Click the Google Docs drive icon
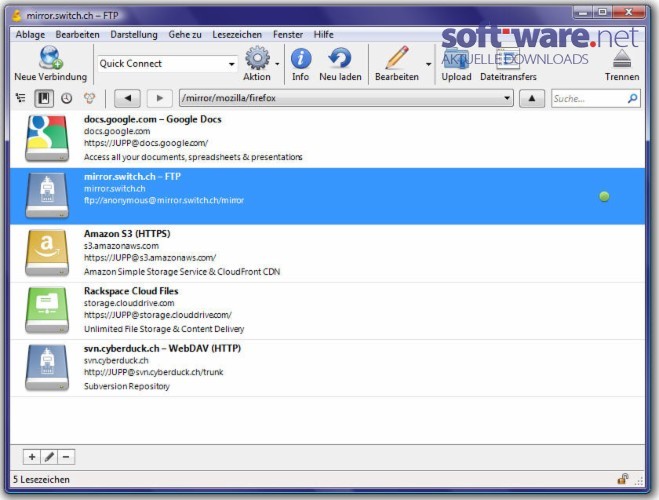The width and height of the screenshot is (659, 500). point(47,138)
